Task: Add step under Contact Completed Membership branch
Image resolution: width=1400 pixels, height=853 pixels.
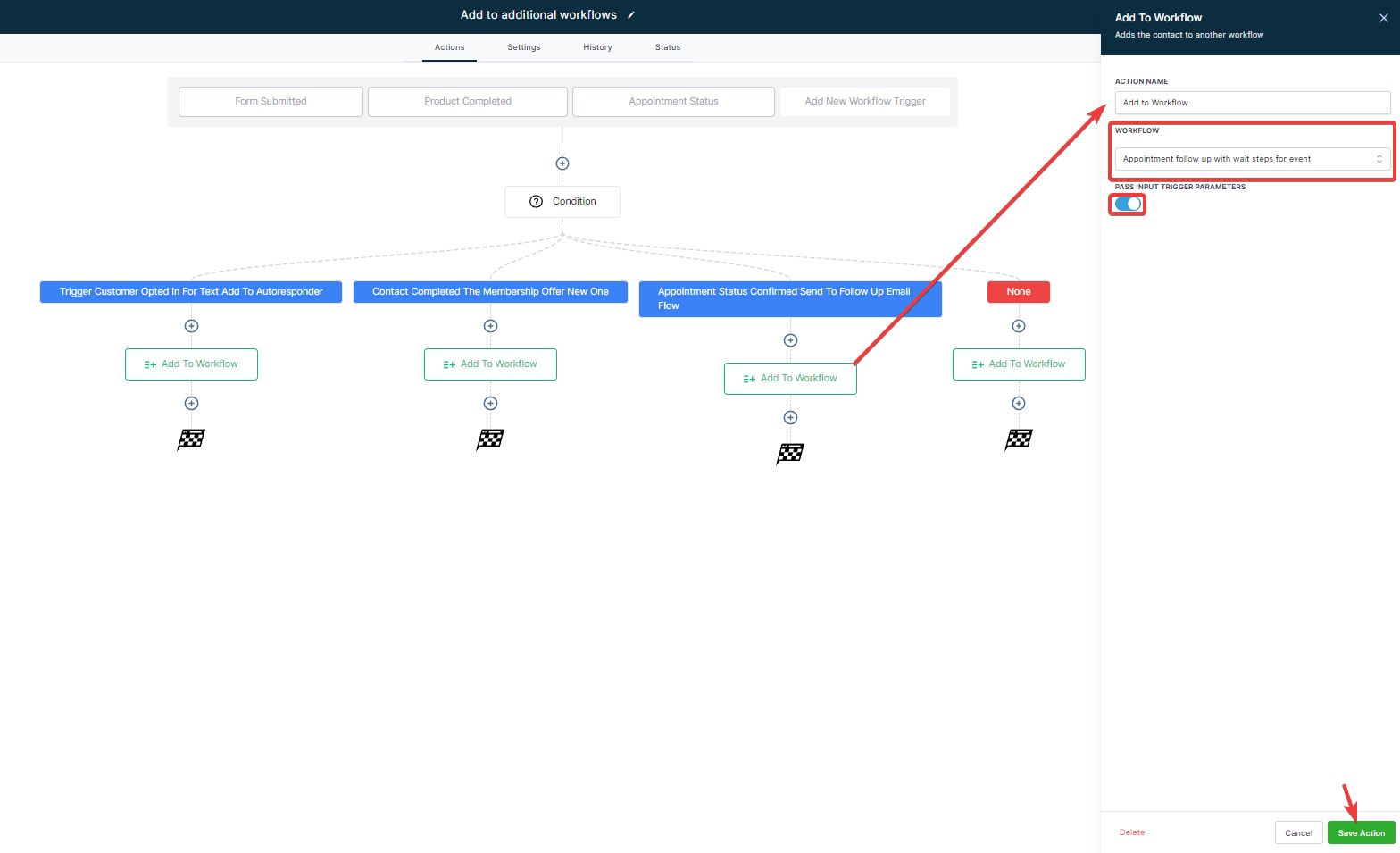Action: tap(490, 326)
